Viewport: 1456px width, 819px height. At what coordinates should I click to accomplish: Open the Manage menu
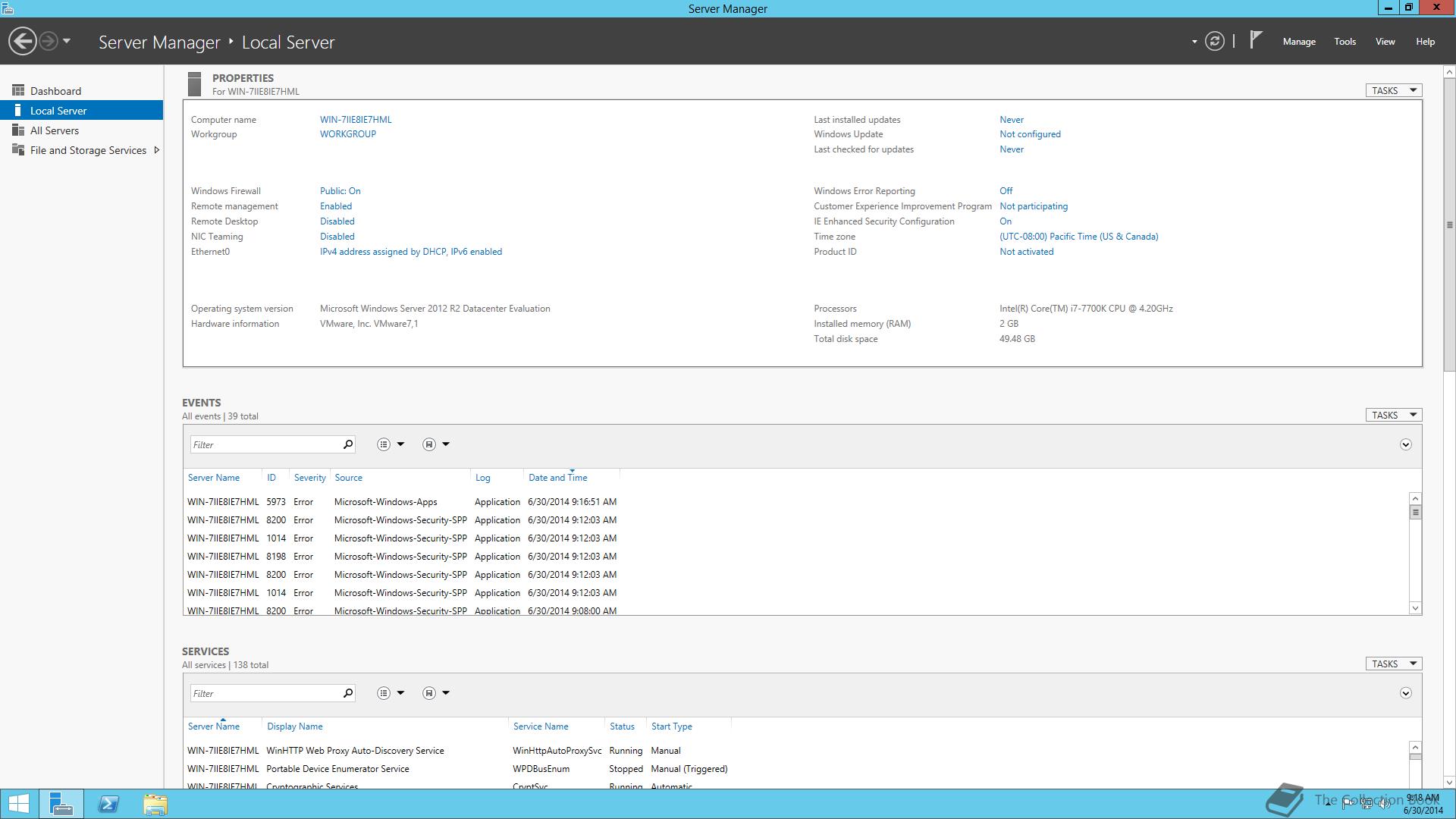tap(1299, 42)
